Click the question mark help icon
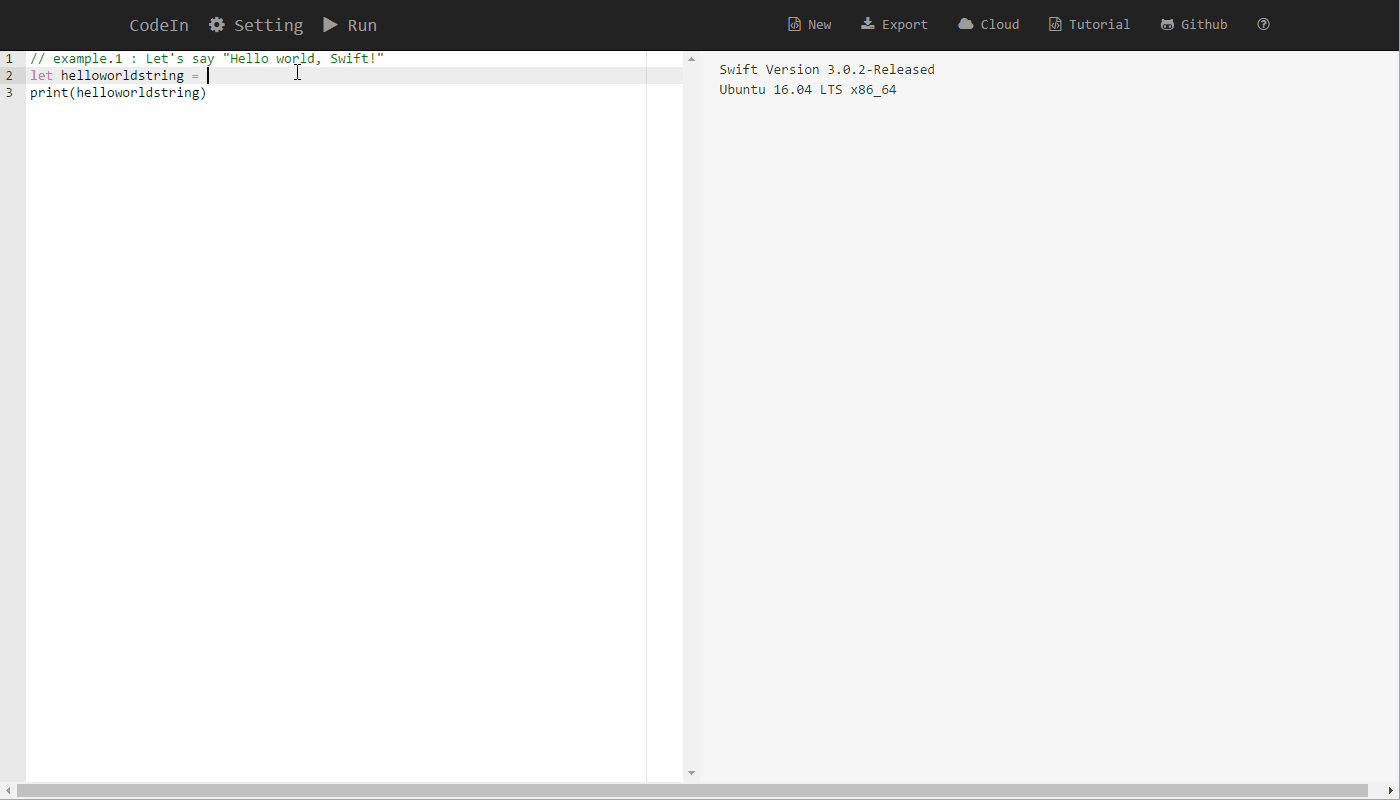Screen dimensions: 1400x800 point(1263,24)
